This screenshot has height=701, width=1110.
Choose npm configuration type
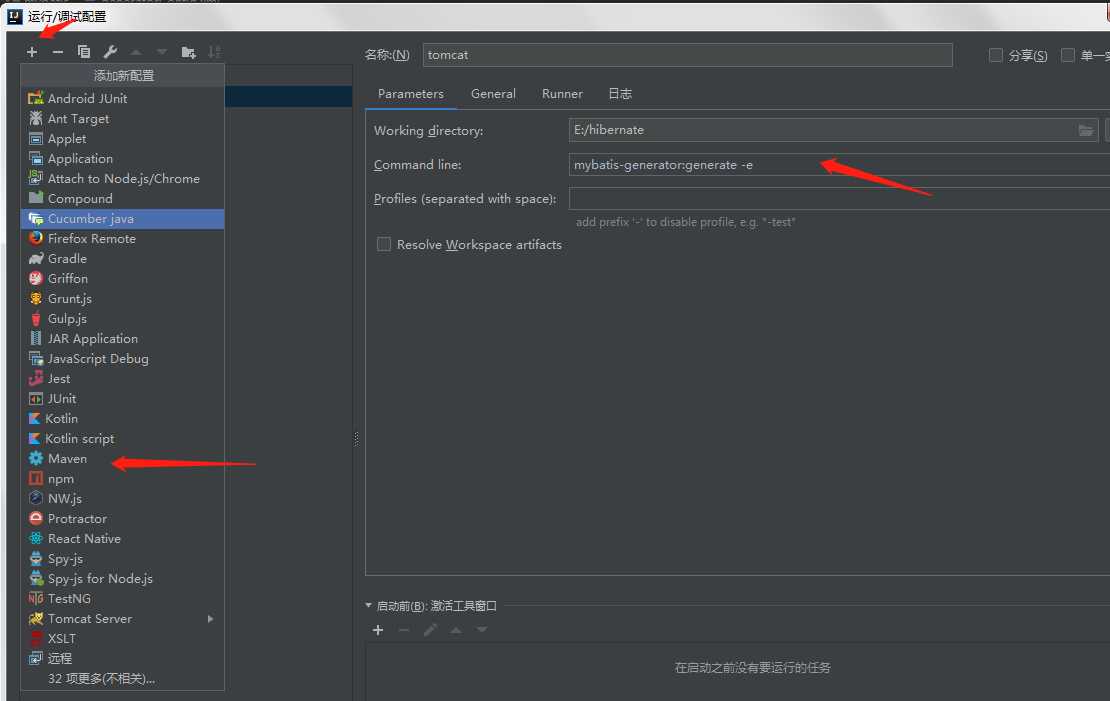(x=122, y=479)
